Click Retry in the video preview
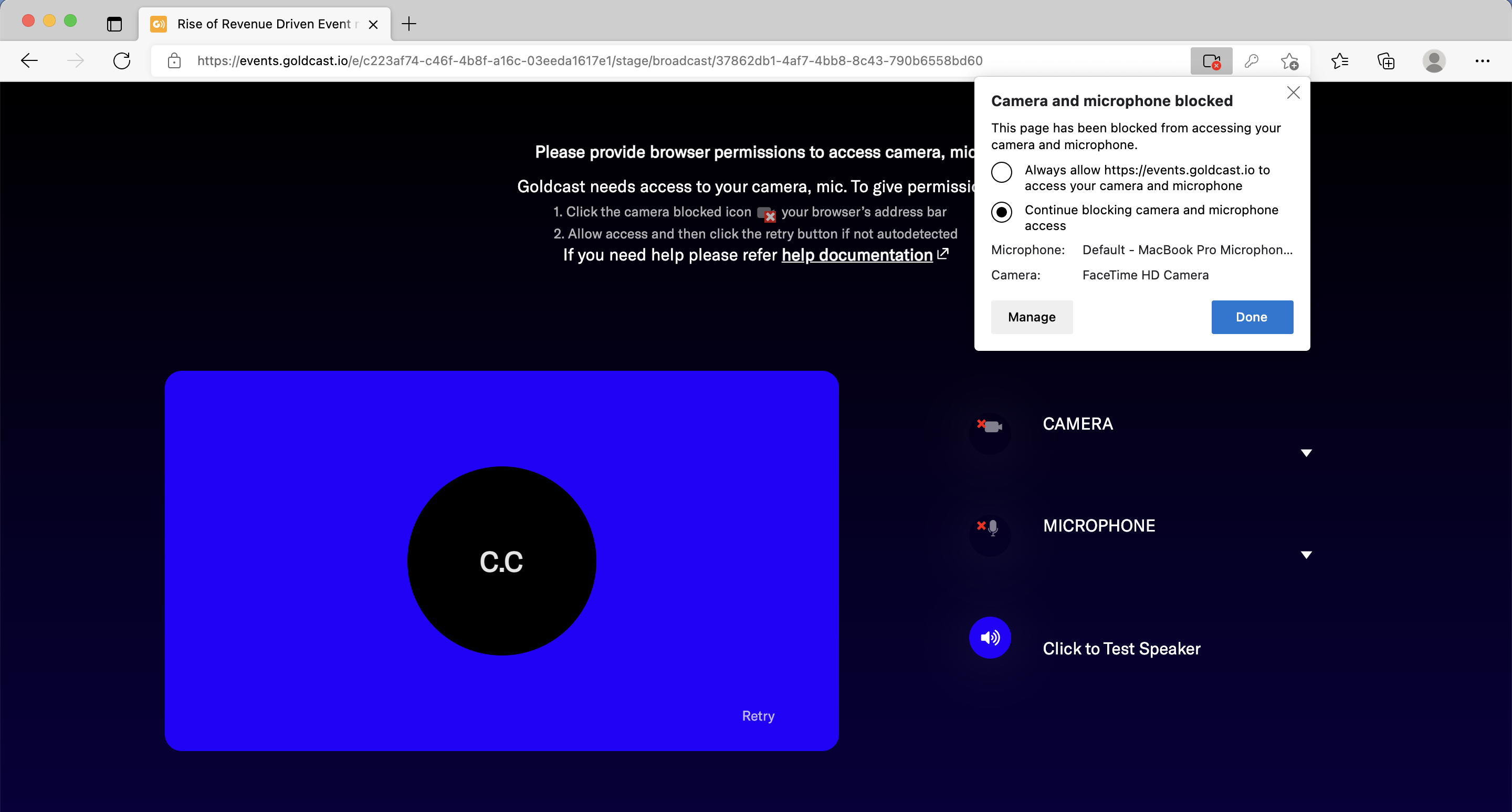Image resolution: width=1512 pixels, height=812 pixels. click(x=758, y=716)
